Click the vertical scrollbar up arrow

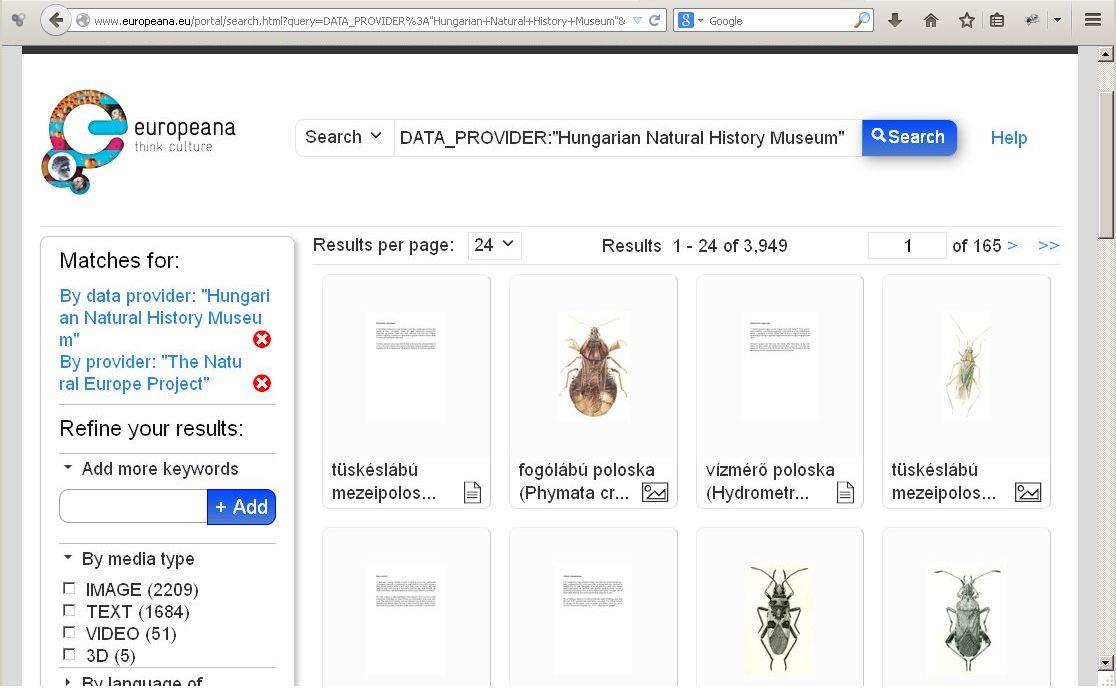[1105, 54]
